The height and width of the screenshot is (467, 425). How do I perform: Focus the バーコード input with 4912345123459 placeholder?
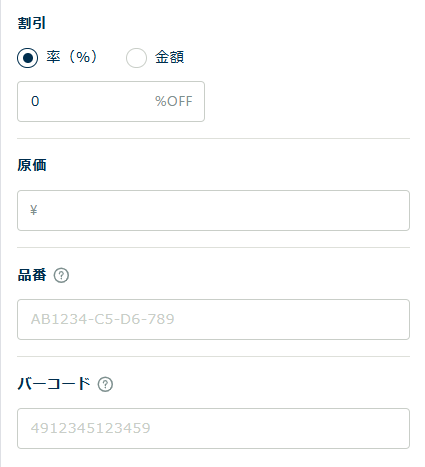coord(213,428)
